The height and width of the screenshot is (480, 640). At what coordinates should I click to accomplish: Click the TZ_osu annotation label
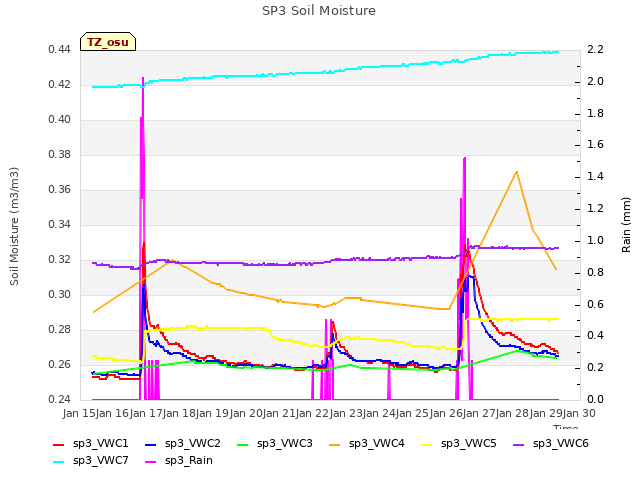(x=108, y=42)
